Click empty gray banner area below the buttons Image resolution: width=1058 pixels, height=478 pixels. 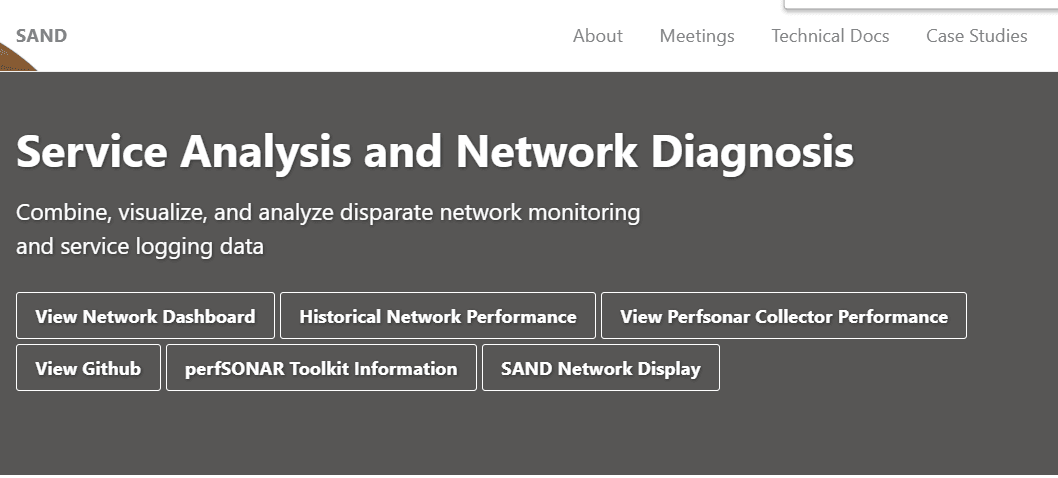point(529,432)
